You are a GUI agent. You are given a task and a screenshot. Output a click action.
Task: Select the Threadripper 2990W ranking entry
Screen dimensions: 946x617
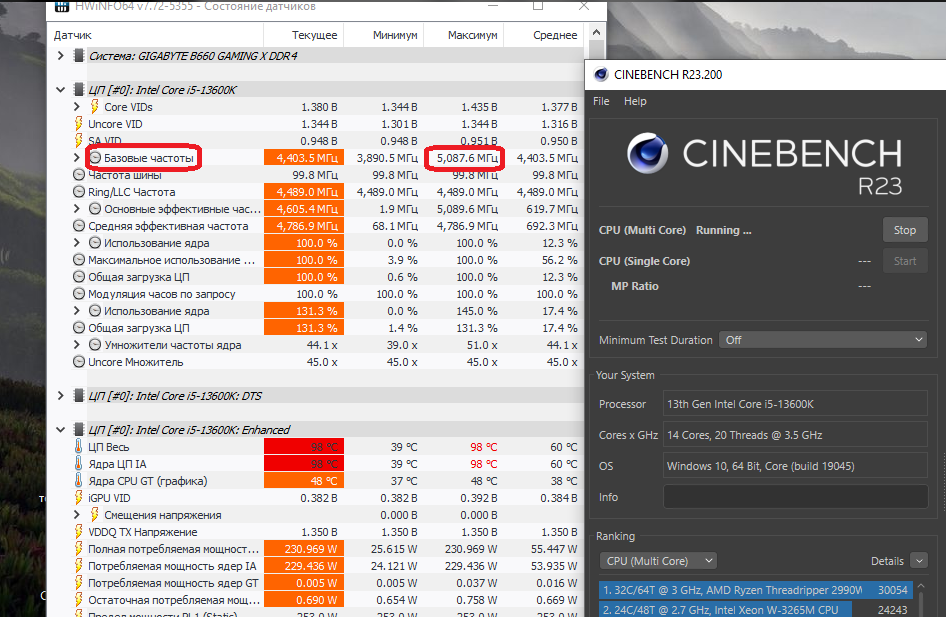(x=755, y=590)
